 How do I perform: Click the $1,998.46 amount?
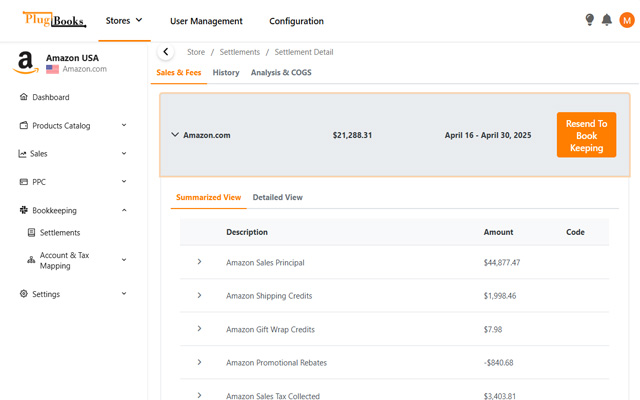click(500, 296)
